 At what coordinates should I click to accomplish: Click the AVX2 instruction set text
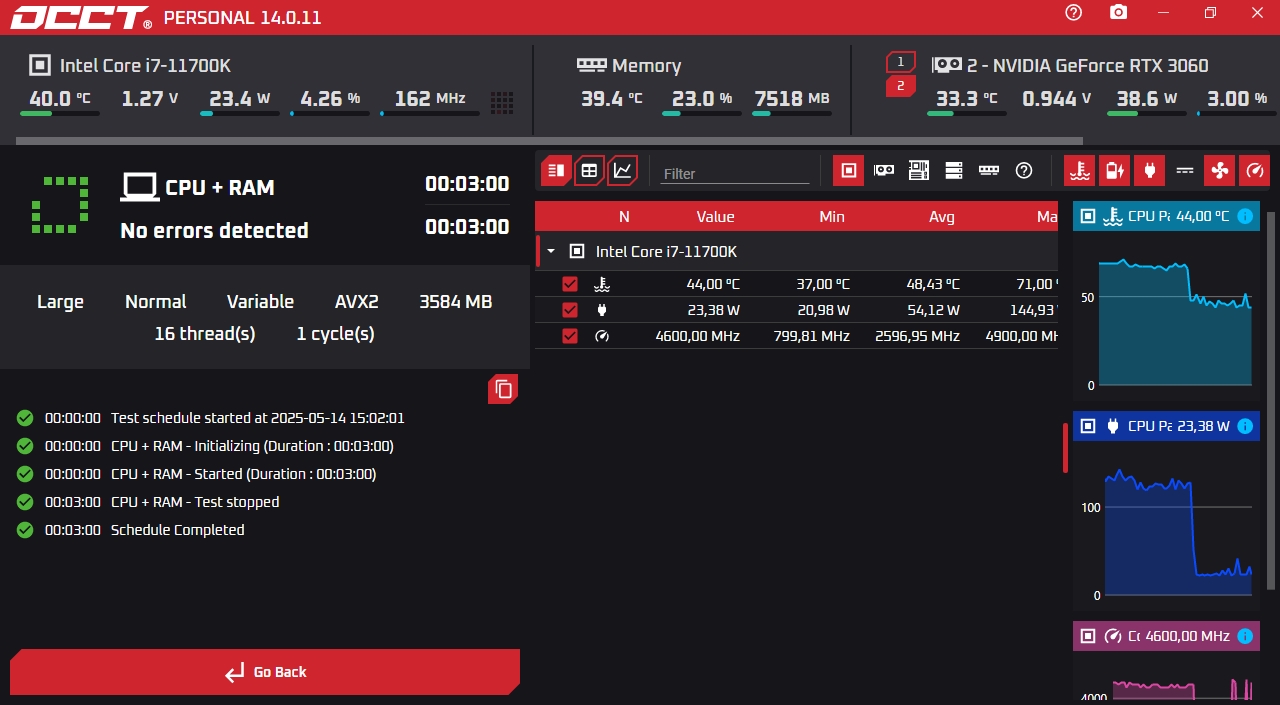click(x=357, y=302)
